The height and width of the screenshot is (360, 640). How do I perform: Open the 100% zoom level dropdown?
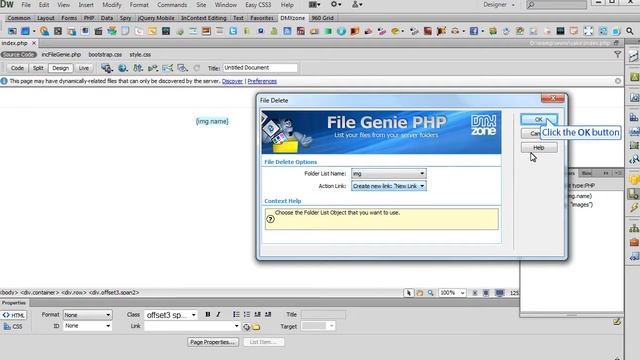pos(452,293)
